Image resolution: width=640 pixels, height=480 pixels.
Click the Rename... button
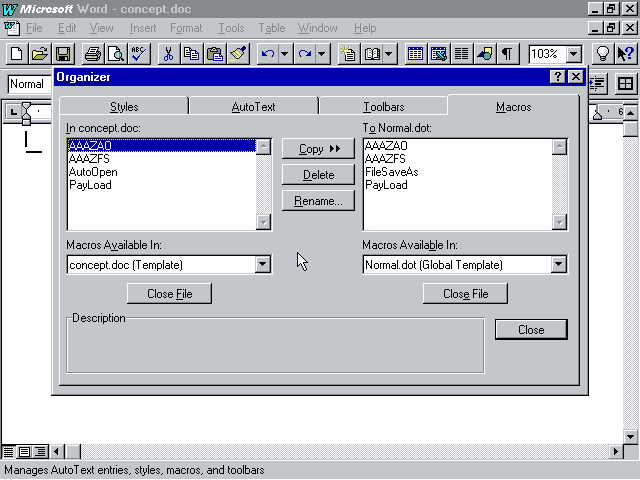coord(318,201)
